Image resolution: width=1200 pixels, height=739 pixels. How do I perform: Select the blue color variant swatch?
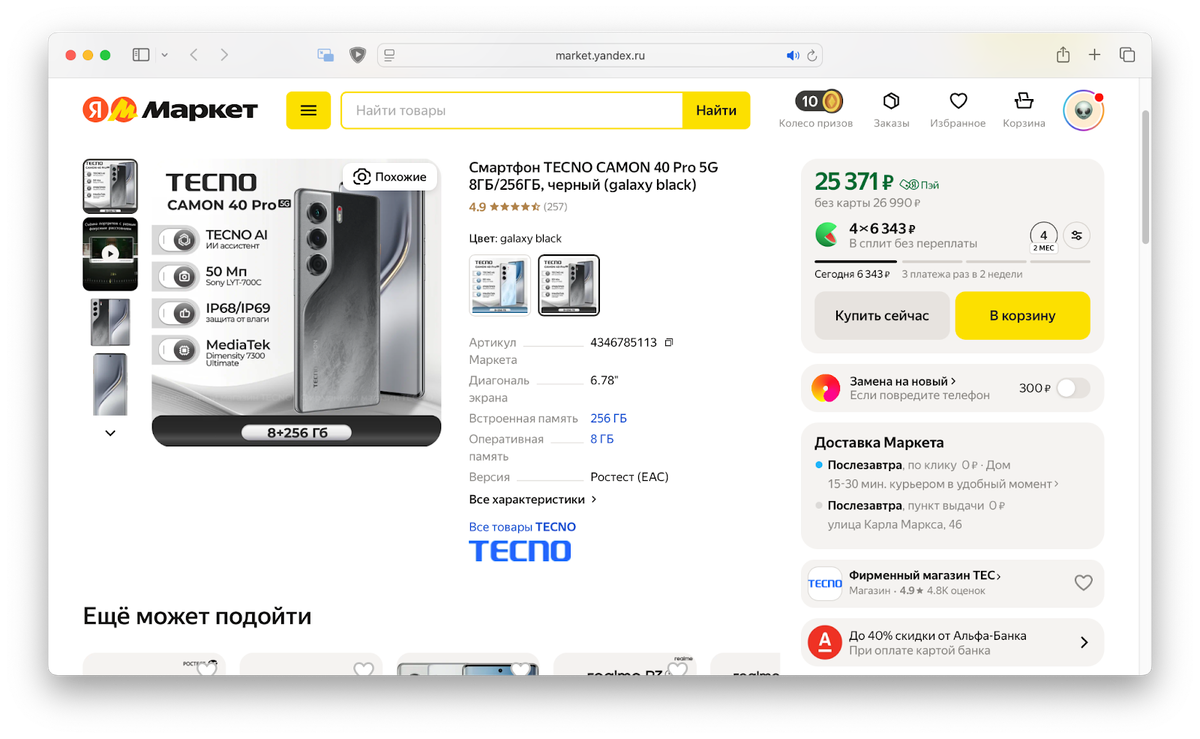point(500,285)
